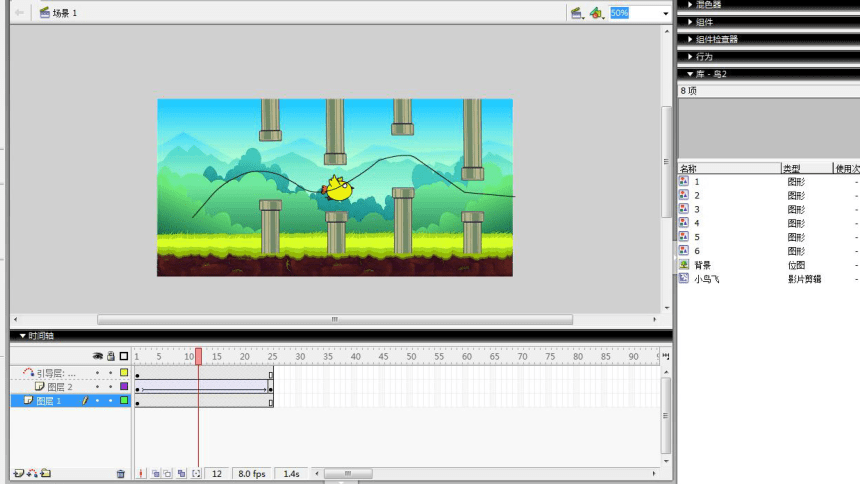Select graphic symbol 4 icon in library
Image resolution: width=860 pixels, height=484 pixels.
pos(684,223)
